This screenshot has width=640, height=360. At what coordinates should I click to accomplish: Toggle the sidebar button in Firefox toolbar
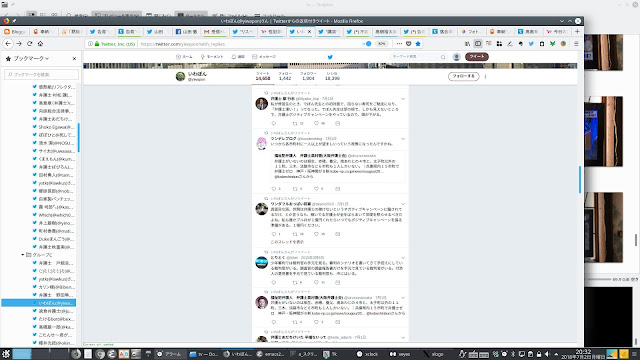478,44
